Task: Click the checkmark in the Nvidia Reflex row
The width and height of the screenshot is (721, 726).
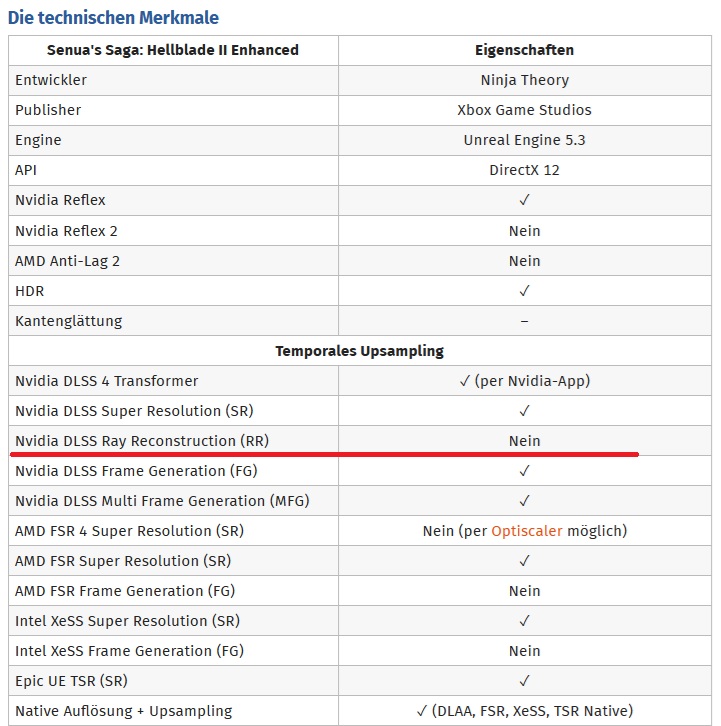Action: point(524,200)
